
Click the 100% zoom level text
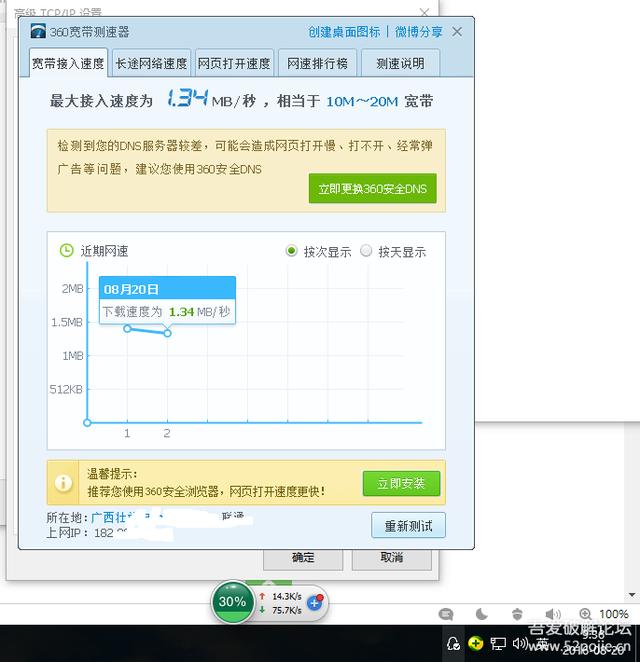click(614, 614)
